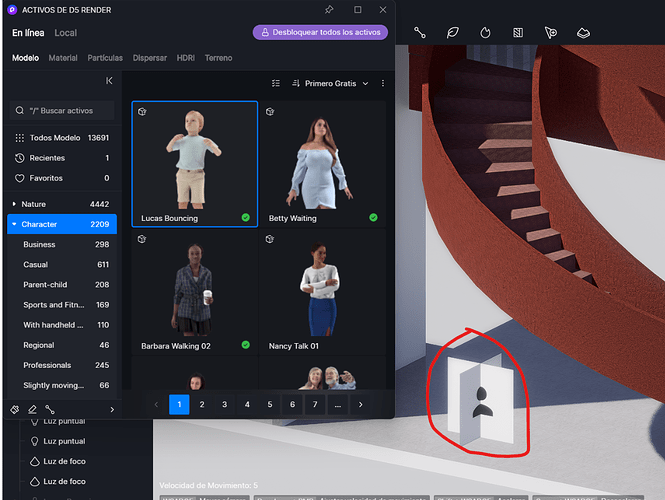Click green check on Barbara Walking 02
Viewport: 665px width, 500px height.
[x=246, y=345]
